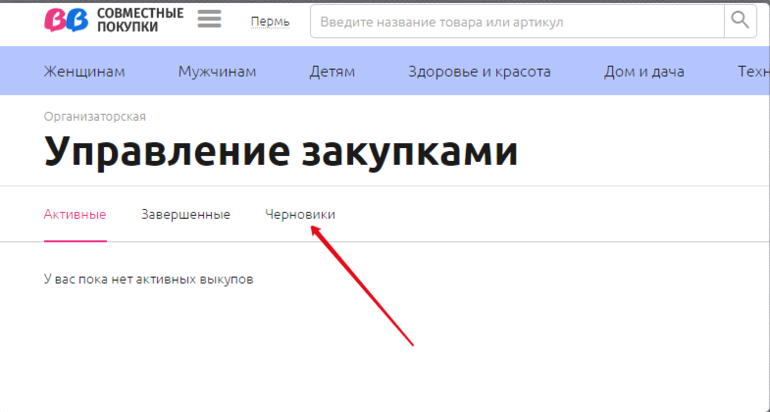The height and width of the screenshot is (412, 770).
Task: Select Здоровье и красота category
Action: (x=479, y=71)
